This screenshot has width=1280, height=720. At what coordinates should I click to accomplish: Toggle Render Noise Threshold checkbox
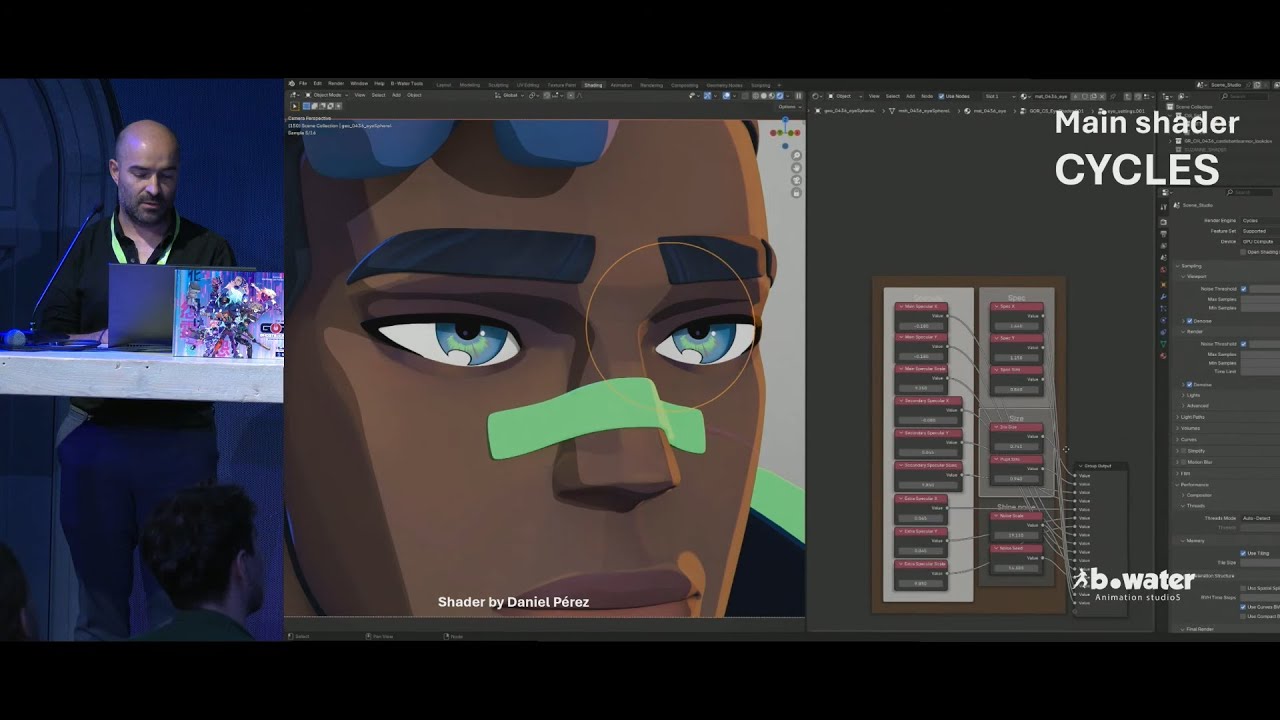tap(1244, 344)
